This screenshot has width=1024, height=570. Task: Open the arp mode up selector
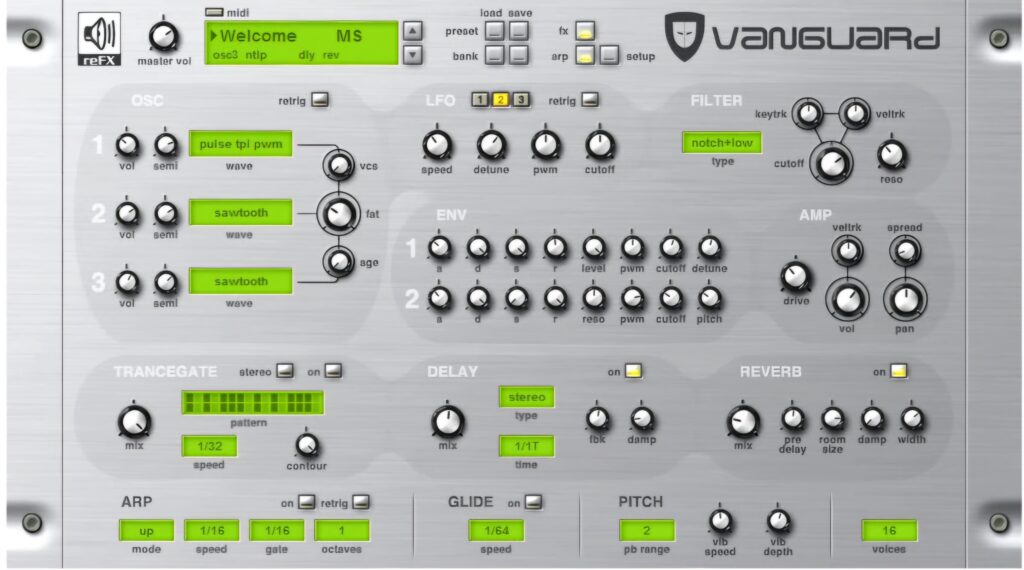click(146, 530)
